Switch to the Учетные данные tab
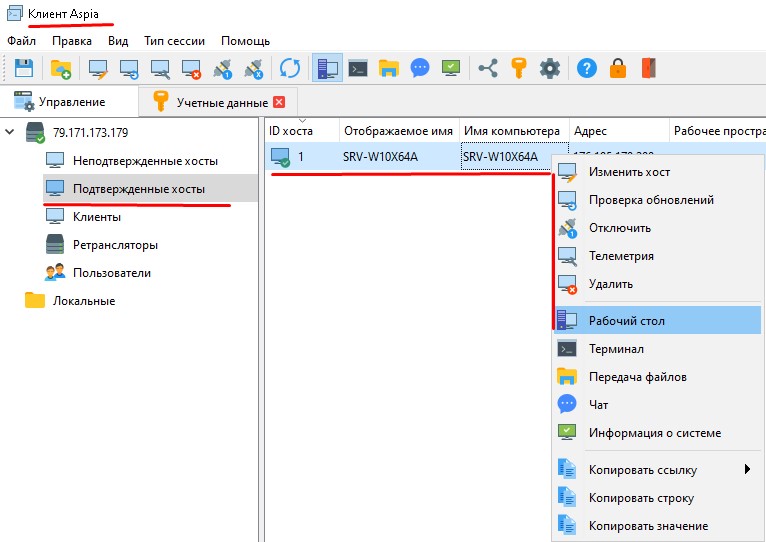Viewport: 766px width, 542px height. click(218, 102)
